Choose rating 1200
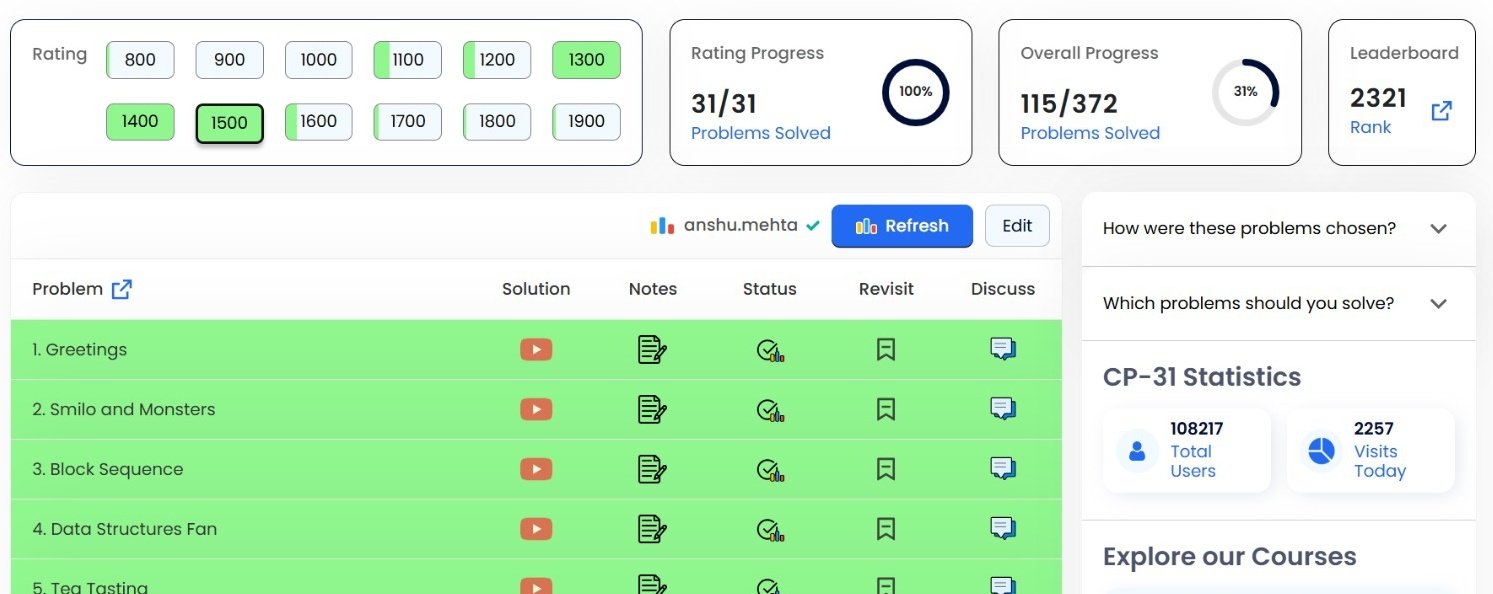 (497, 60)
